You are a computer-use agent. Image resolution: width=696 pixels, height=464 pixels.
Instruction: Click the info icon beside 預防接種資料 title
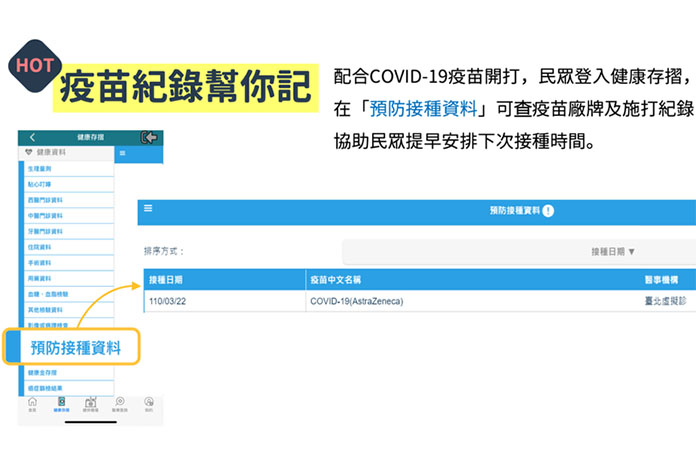548,211
